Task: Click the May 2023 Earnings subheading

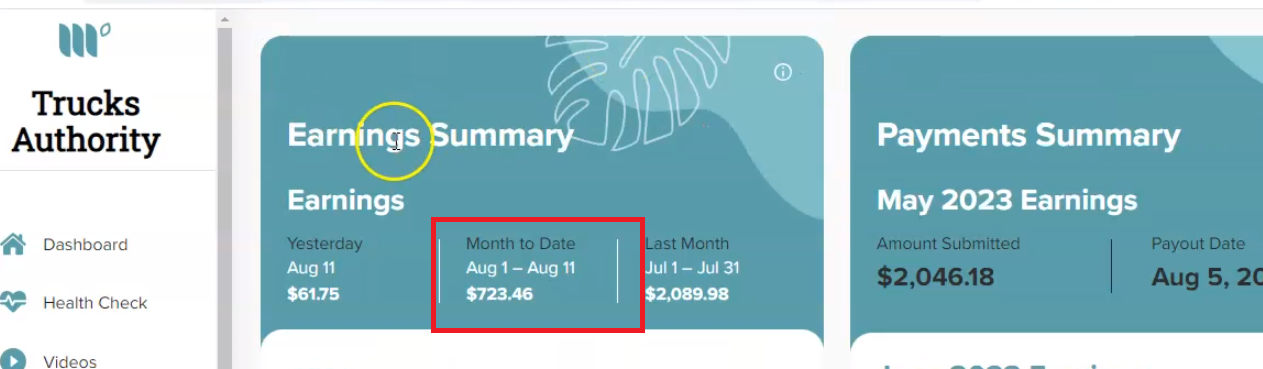Action: (1007, 201)
